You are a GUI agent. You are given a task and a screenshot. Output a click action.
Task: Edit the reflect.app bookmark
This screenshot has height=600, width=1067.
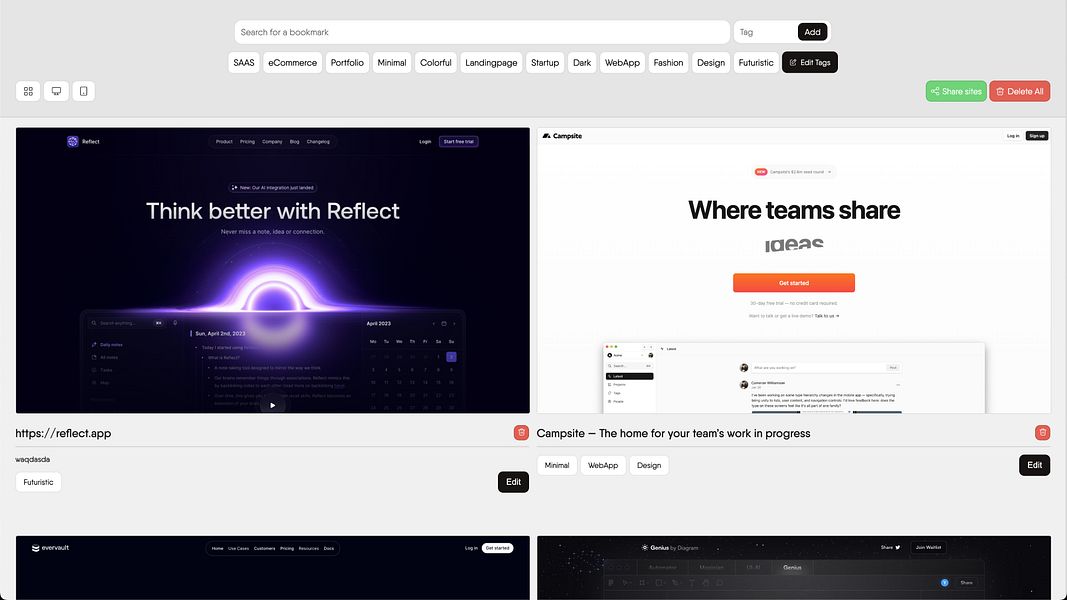point(513,482)
